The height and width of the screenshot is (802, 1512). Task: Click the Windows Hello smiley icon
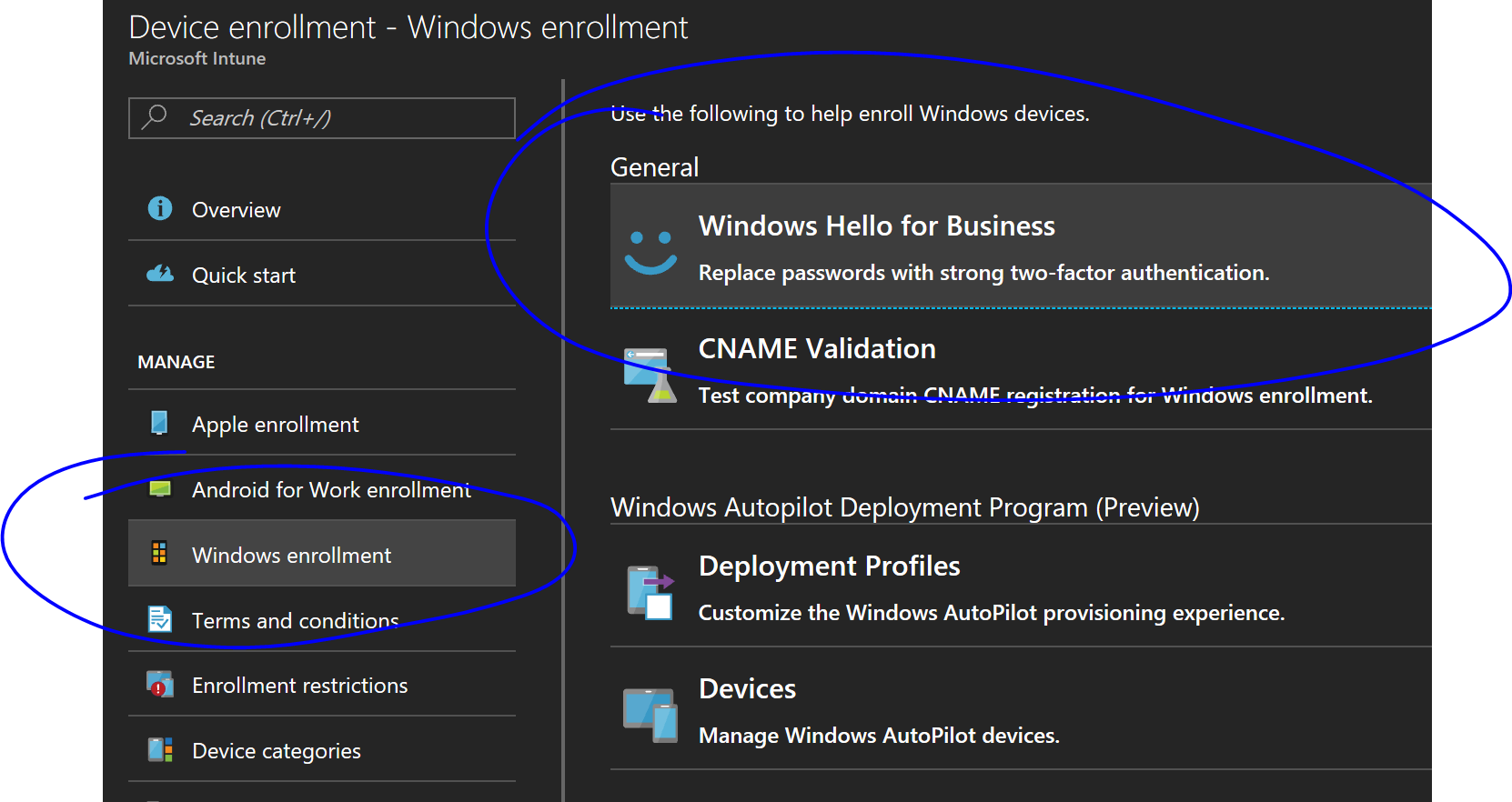tap(650, 252)
